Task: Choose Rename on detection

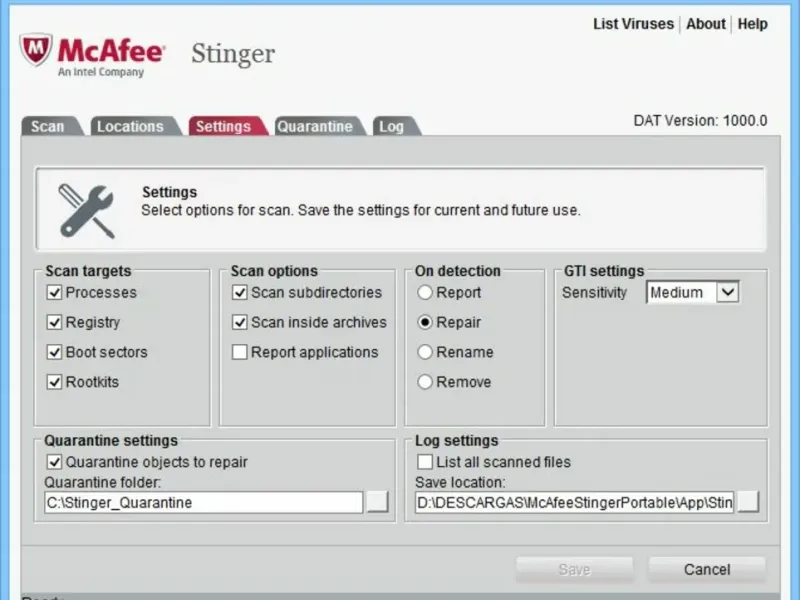Action: point(425,352)
